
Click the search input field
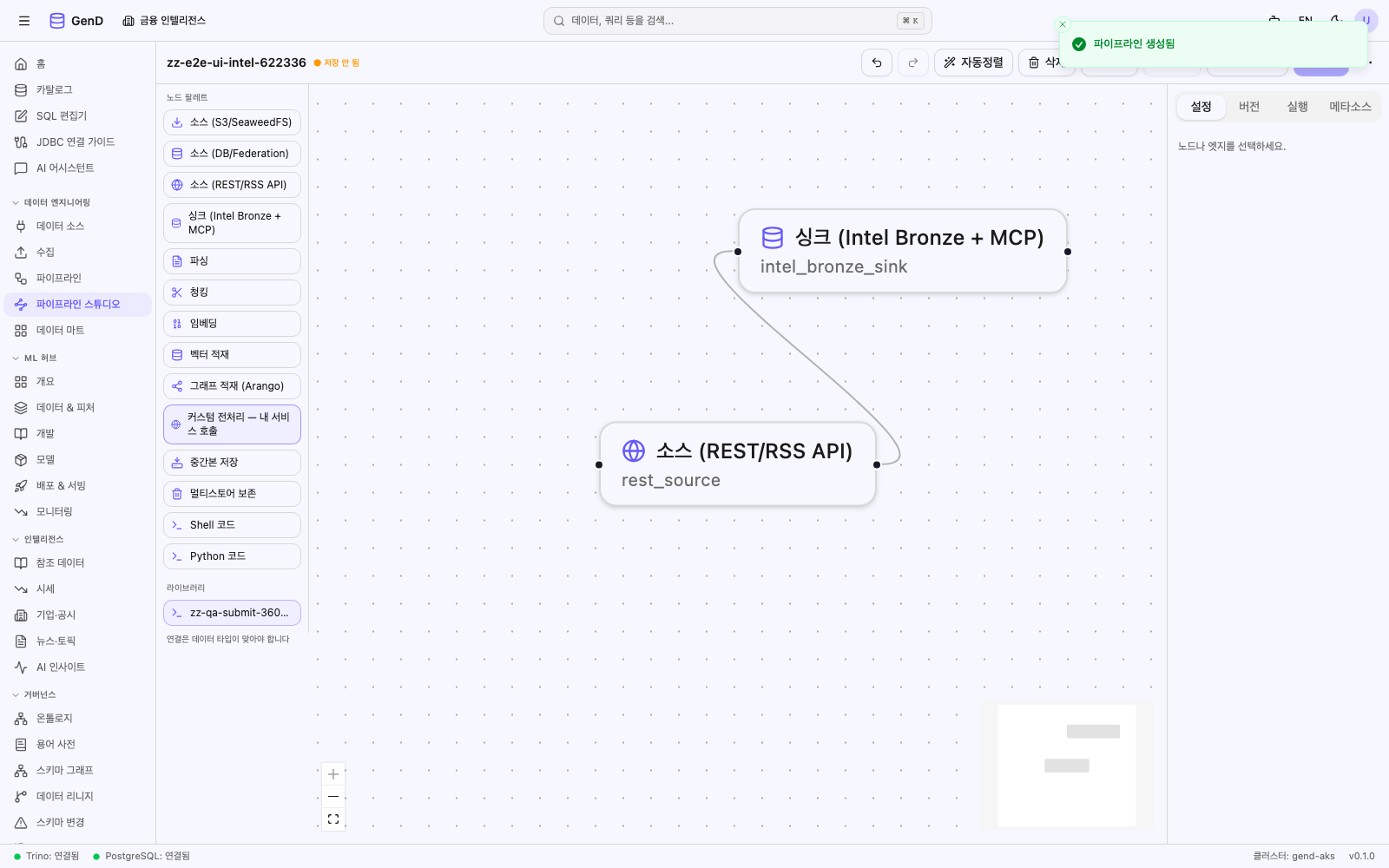[737, 21]
